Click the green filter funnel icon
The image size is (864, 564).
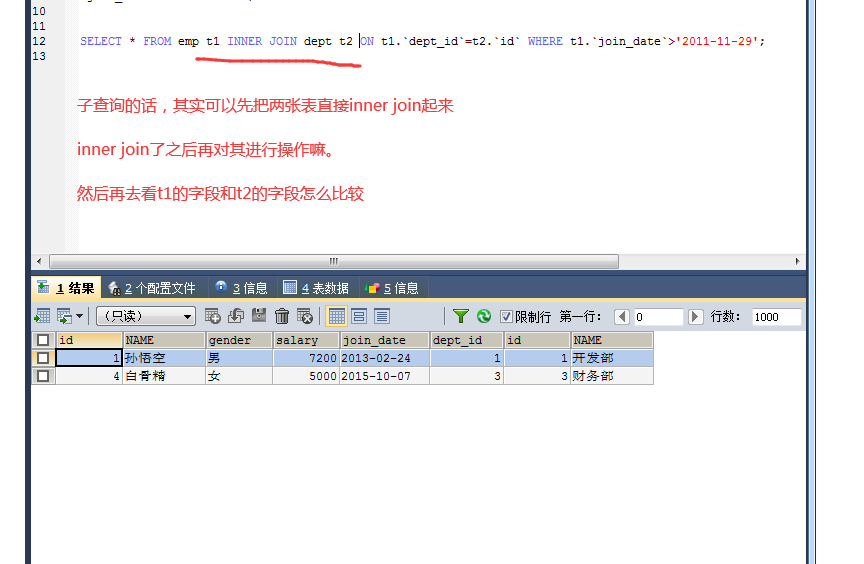click(x=461, y=316)
